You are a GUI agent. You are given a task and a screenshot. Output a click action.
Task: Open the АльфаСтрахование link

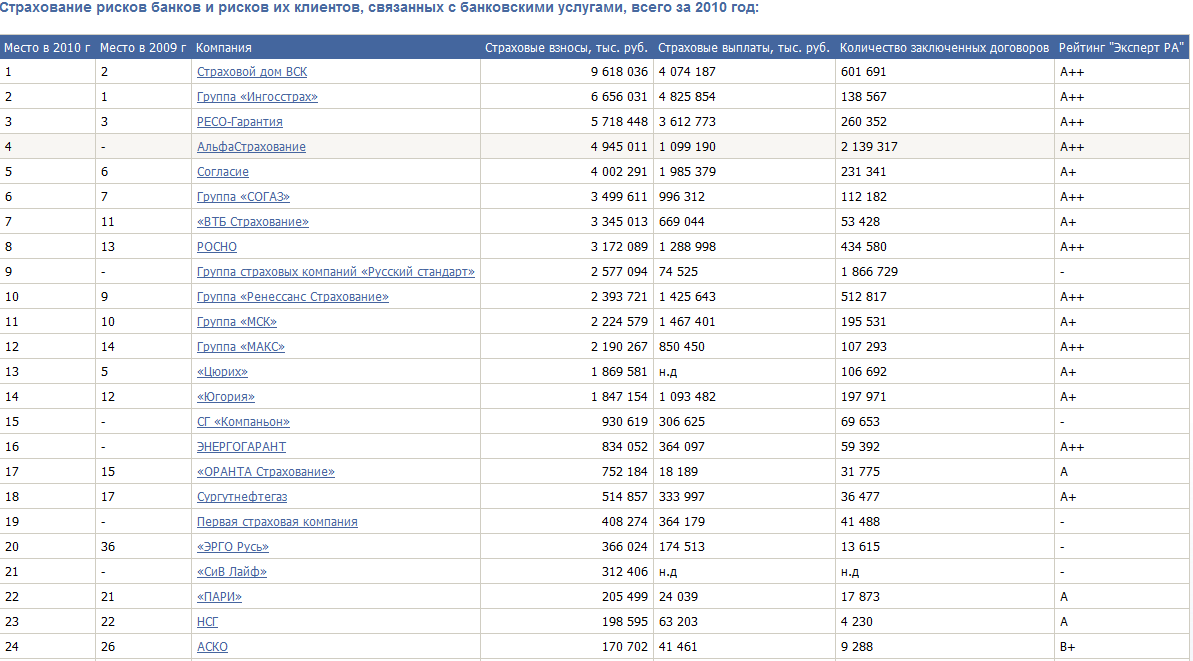pos(251,147)
